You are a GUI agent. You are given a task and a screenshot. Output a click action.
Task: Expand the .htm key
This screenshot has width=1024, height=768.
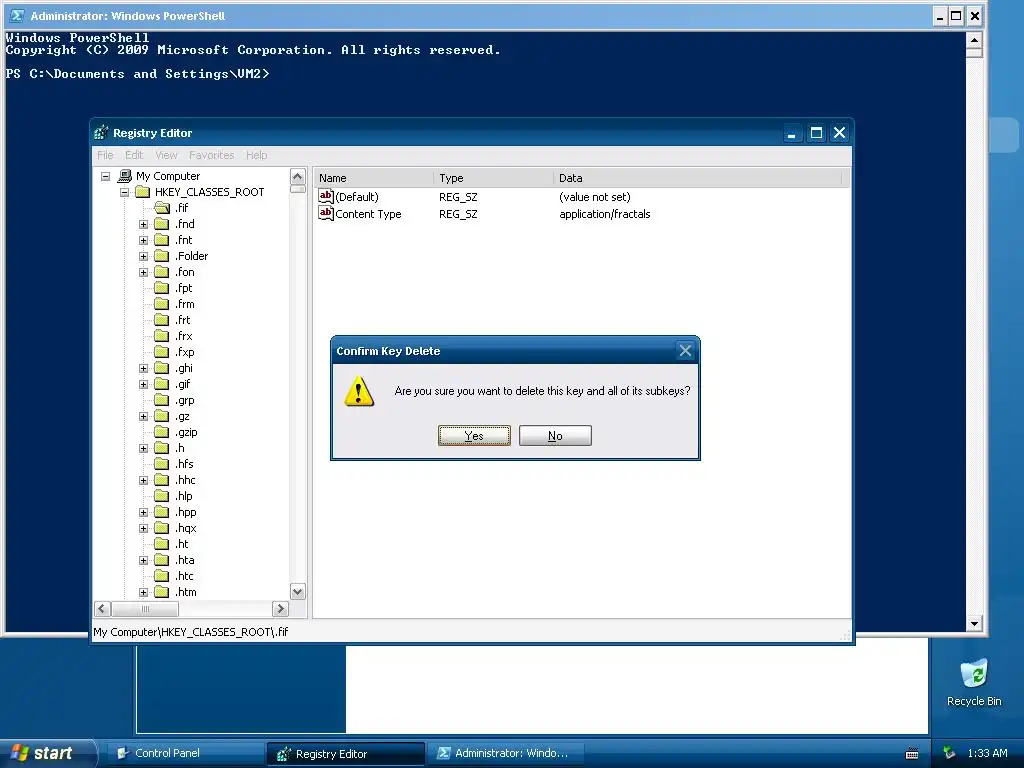click(143, 592)
